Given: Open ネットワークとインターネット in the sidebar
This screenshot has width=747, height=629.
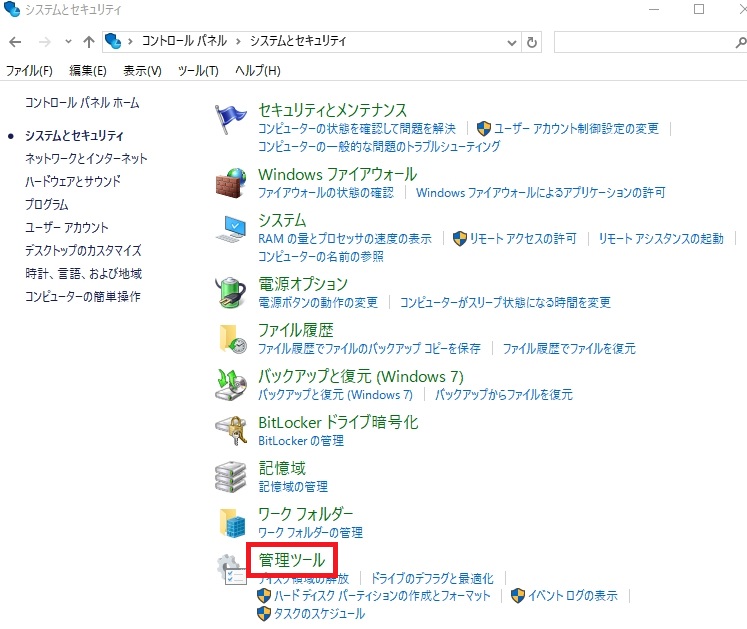Looking at the screenshot, I should click(86, 158).
